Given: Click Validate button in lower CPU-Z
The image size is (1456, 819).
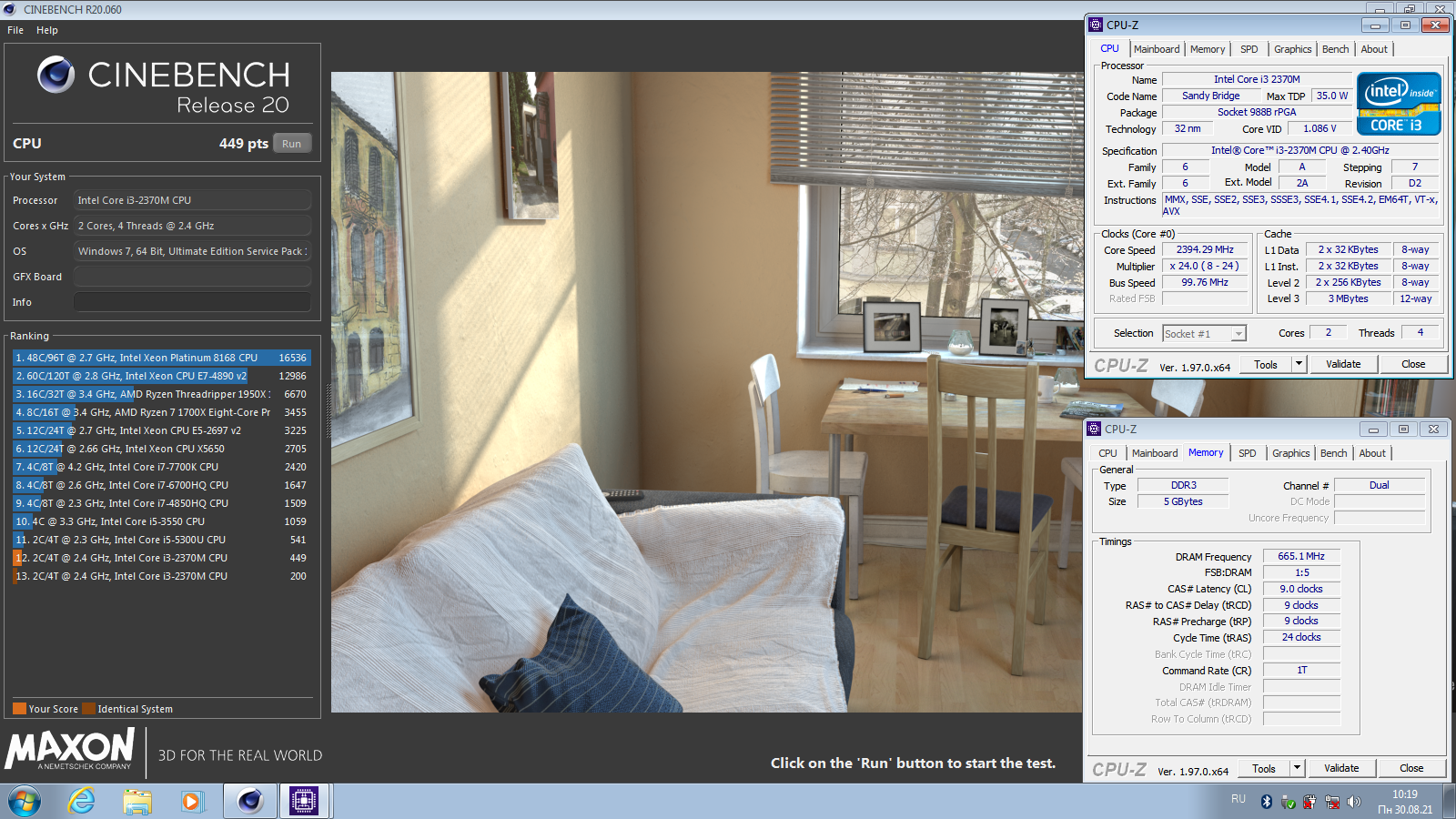Looking at the screenshot, I should click(1341, 768).
